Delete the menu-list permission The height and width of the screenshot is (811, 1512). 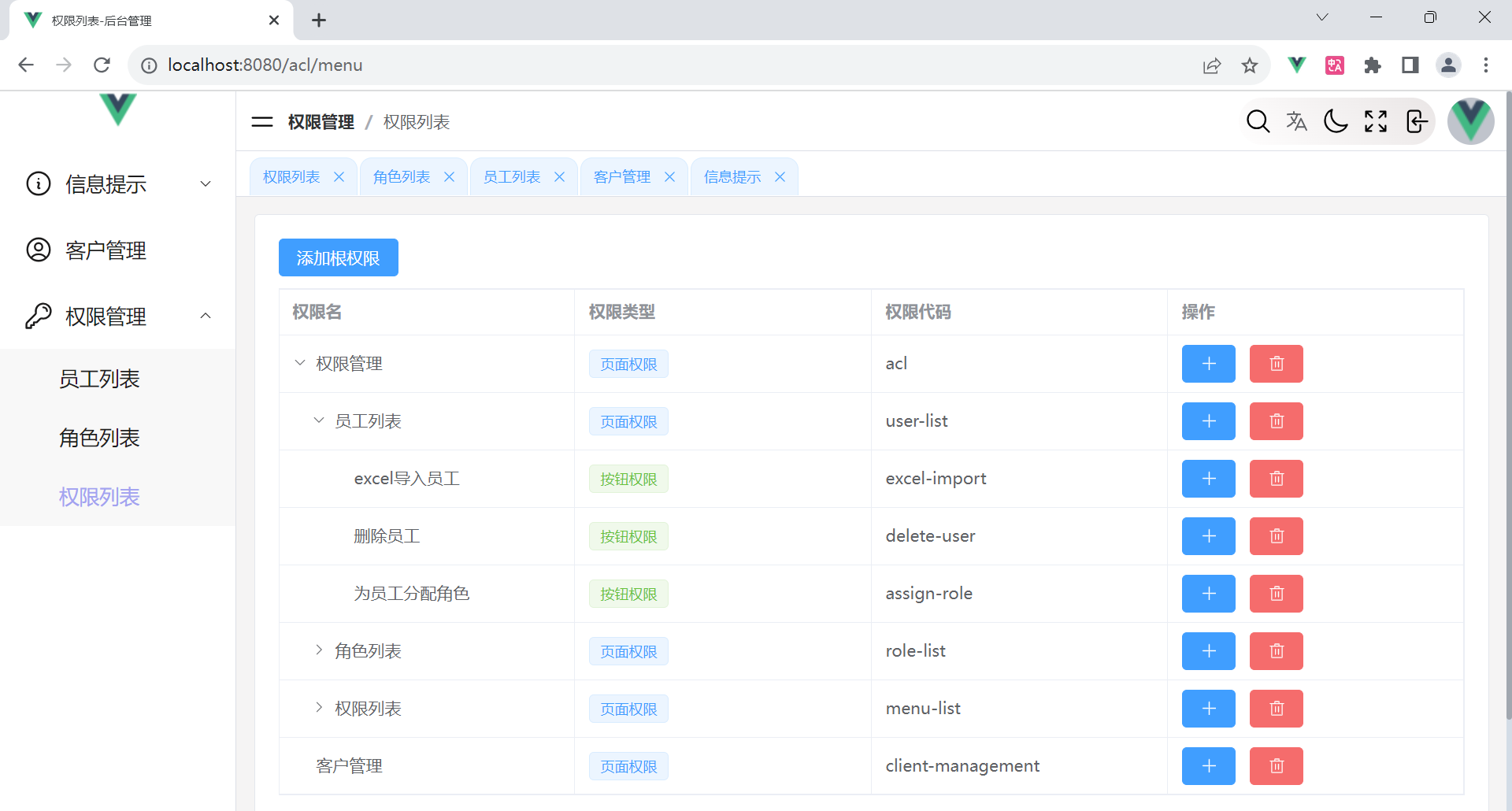[1277, 709]
